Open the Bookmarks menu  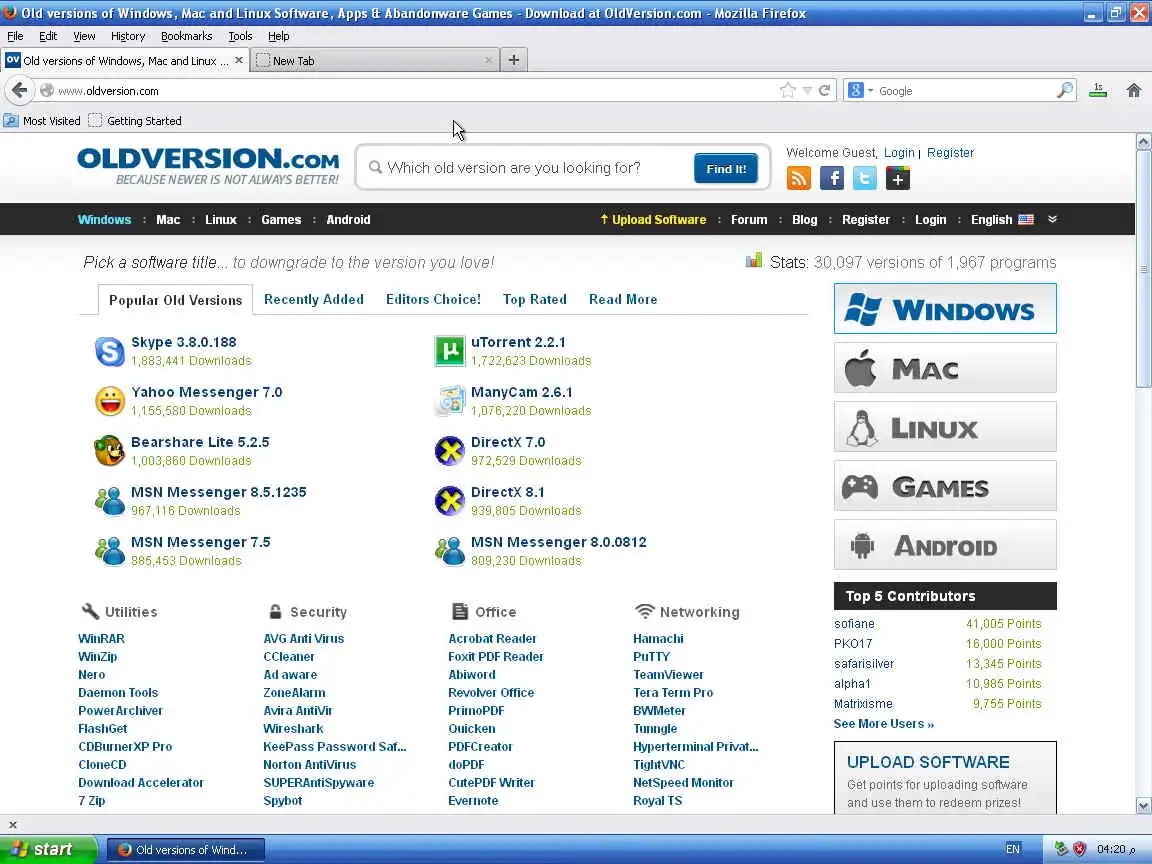coord(187,36)
